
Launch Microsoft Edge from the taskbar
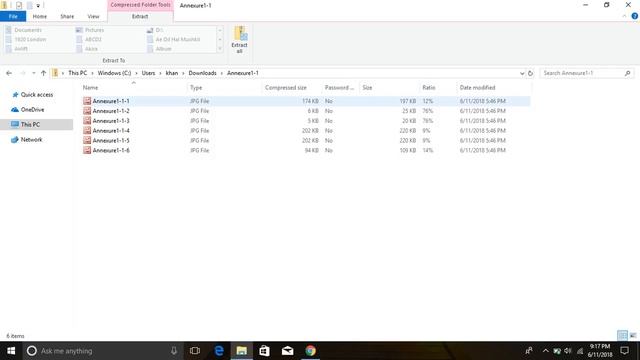219,351
